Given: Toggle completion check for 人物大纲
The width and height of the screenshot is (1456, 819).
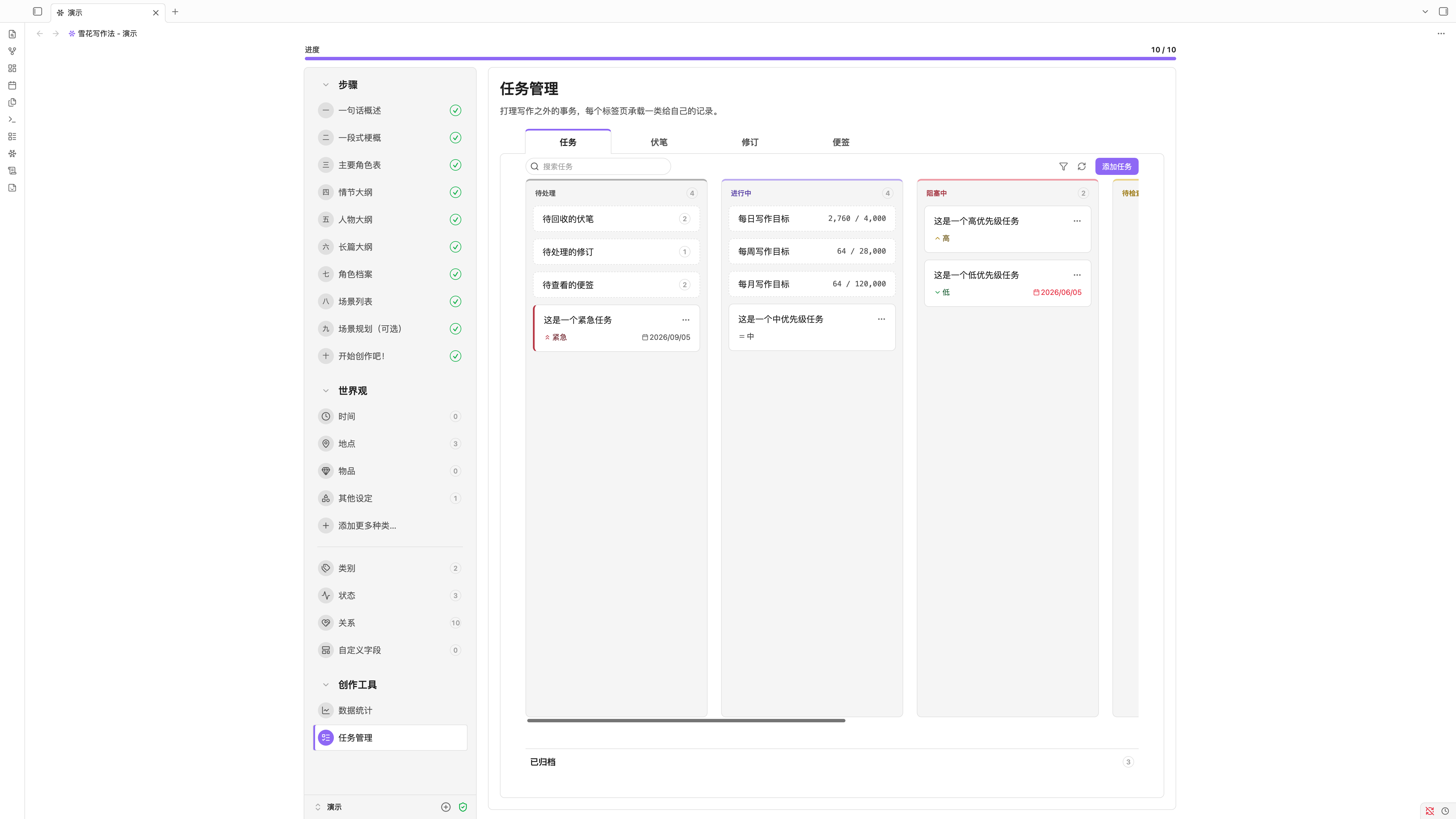Looking at the screenshot, I should click(455, 220).
